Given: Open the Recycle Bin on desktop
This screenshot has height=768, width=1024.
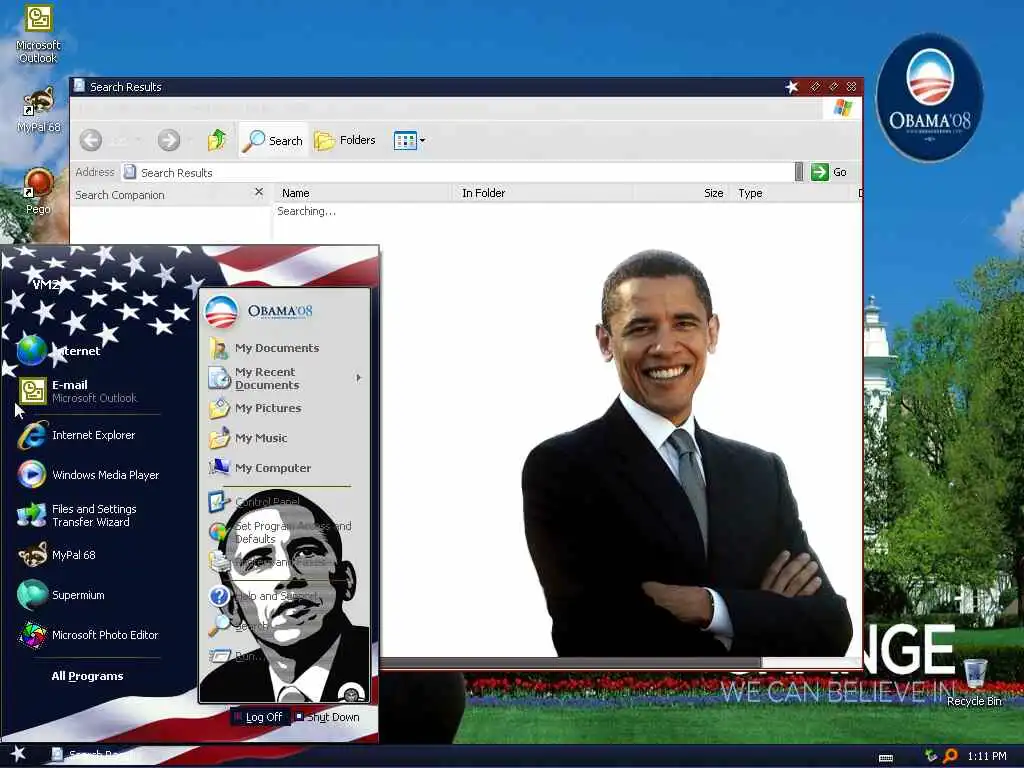Looking at the screenshot, I should point(974,682).
